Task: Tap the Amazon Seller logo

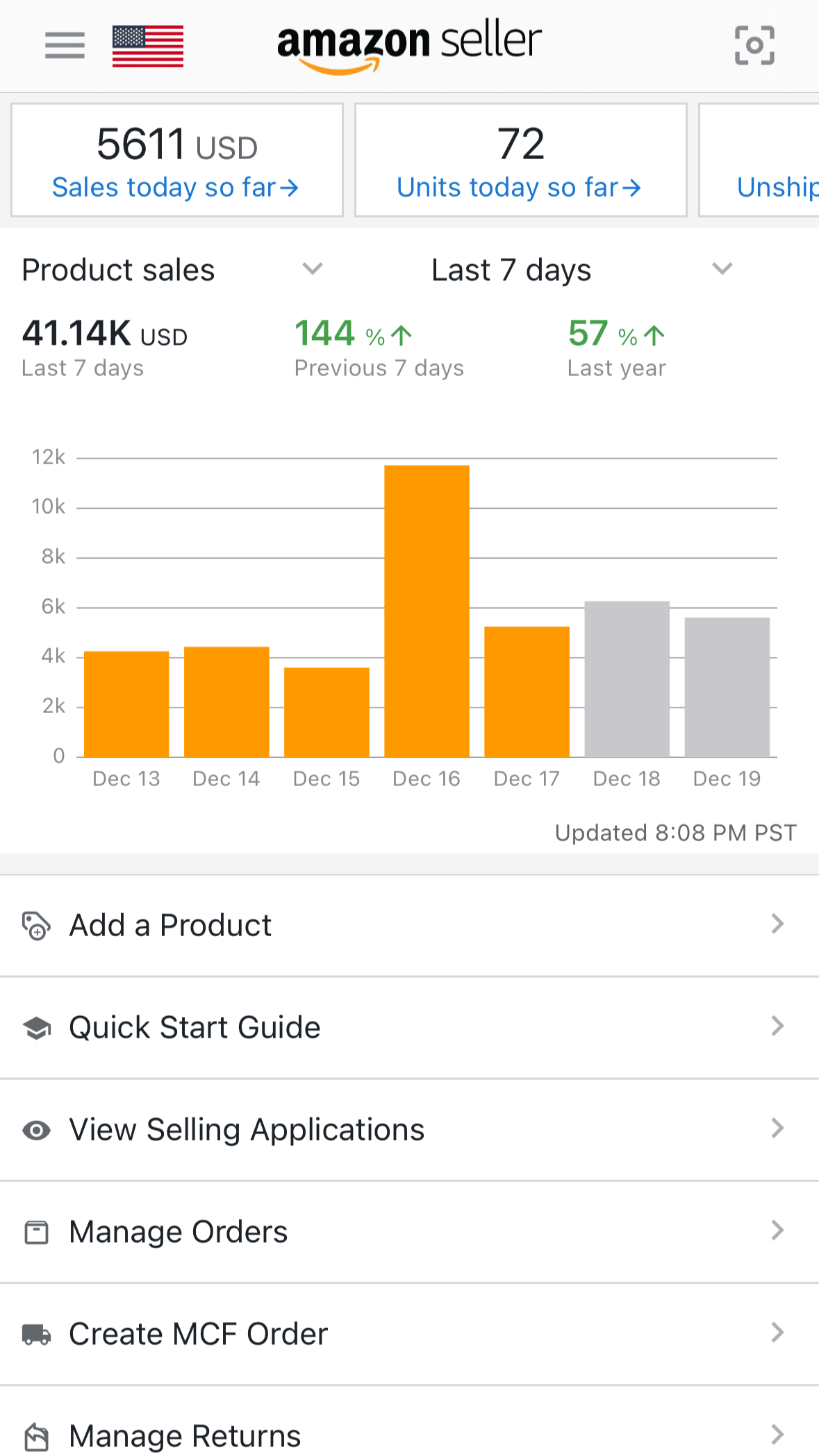Action: pyautogui.click(x=409, y=46)
